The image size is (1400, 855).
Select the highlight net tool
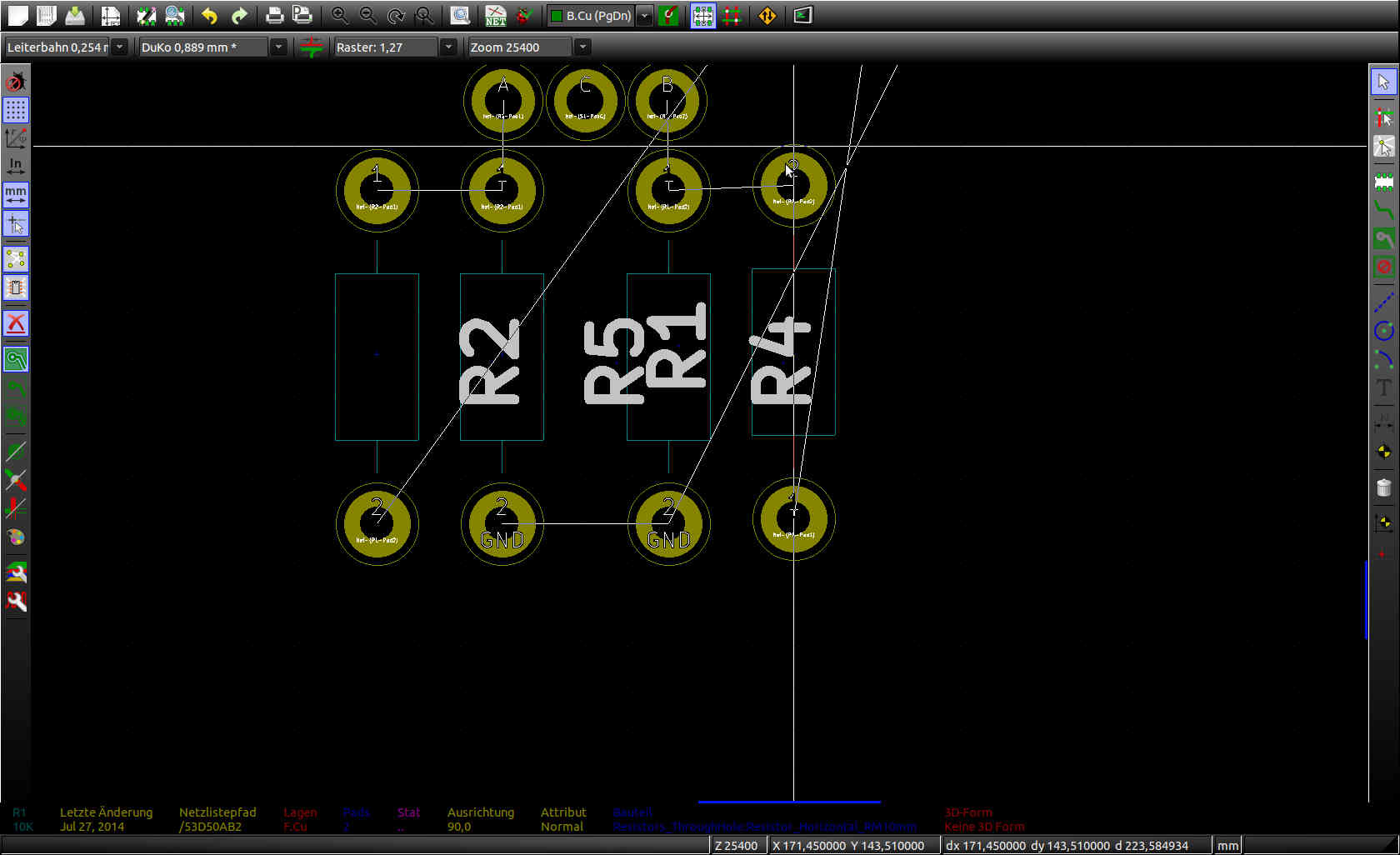click(x=1383, y=117)
